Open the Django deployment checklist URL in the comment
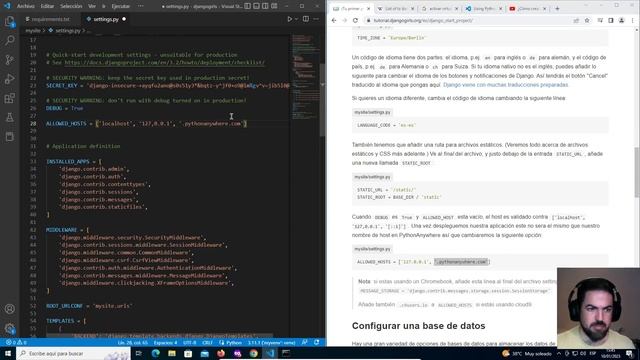The width and height of the screenshot is (640, 360). pyautogui.click(x=164, y=62)
